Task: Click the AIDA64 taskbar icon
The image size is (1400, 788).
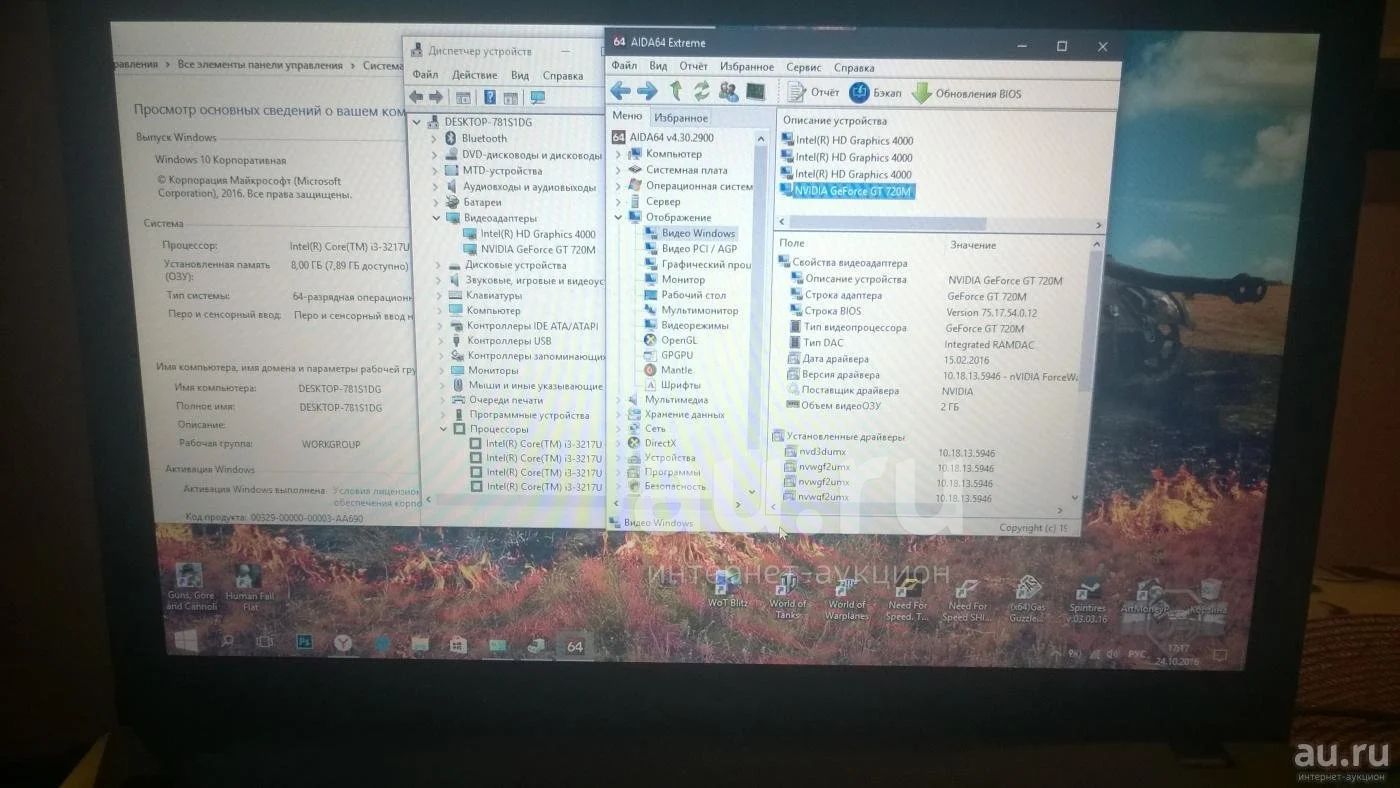Action: tap(574, 647)
